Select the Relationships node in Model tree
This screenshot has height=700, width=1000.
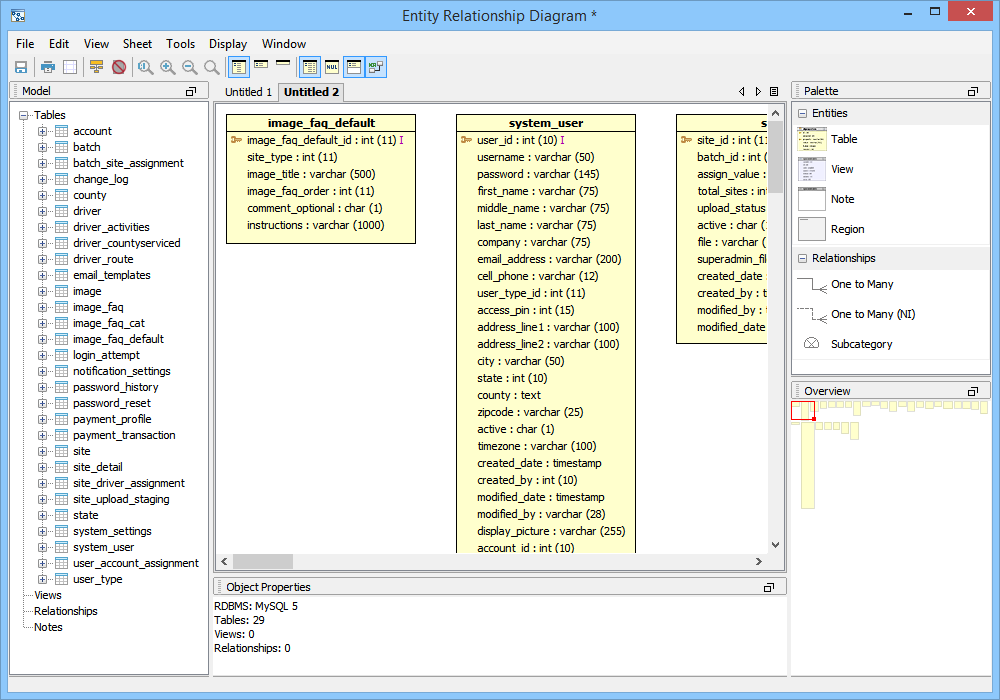click(65, 611)
